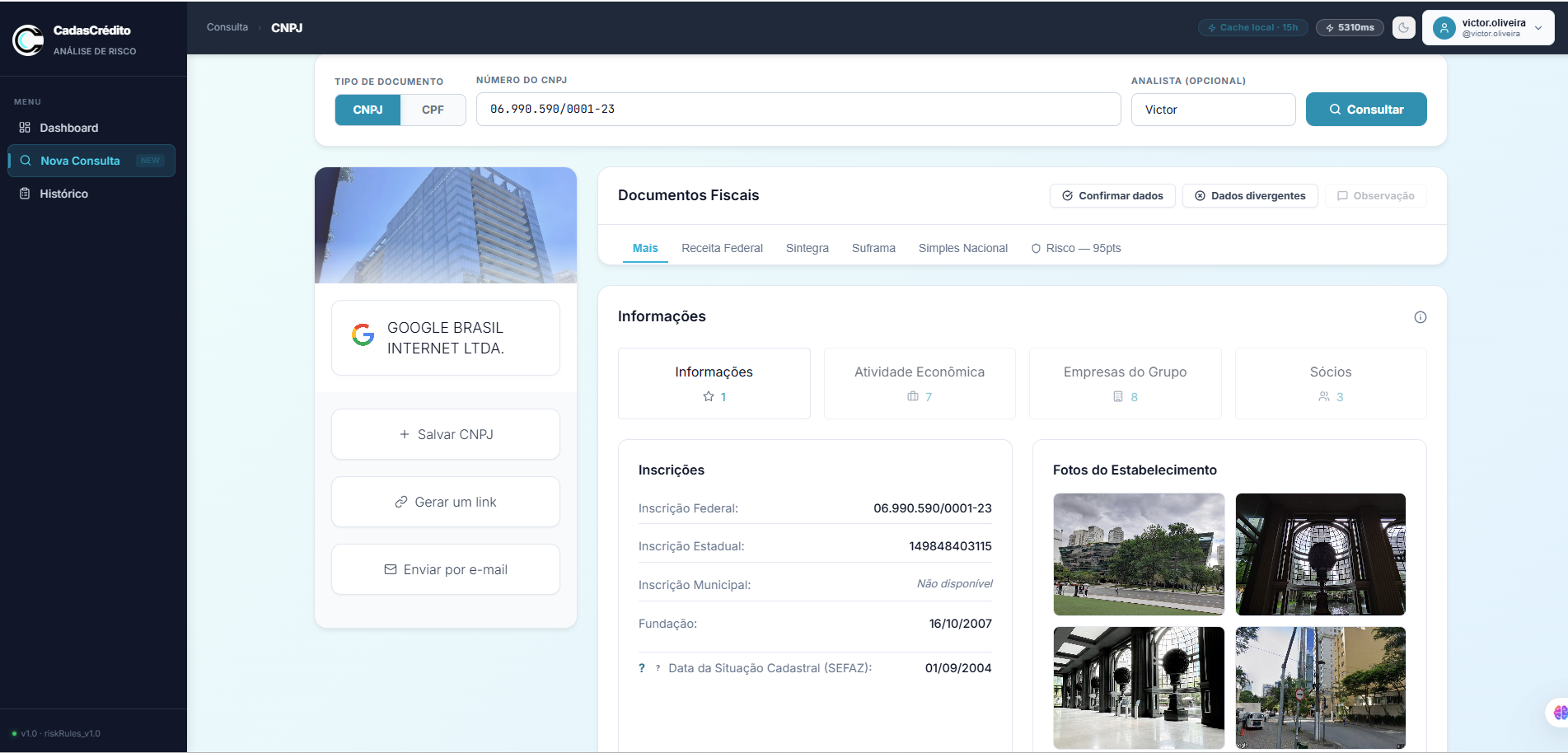Click the Analista optional input field
The height and width of the screenshot is (753, 1568).
(x=1213, y=110)
